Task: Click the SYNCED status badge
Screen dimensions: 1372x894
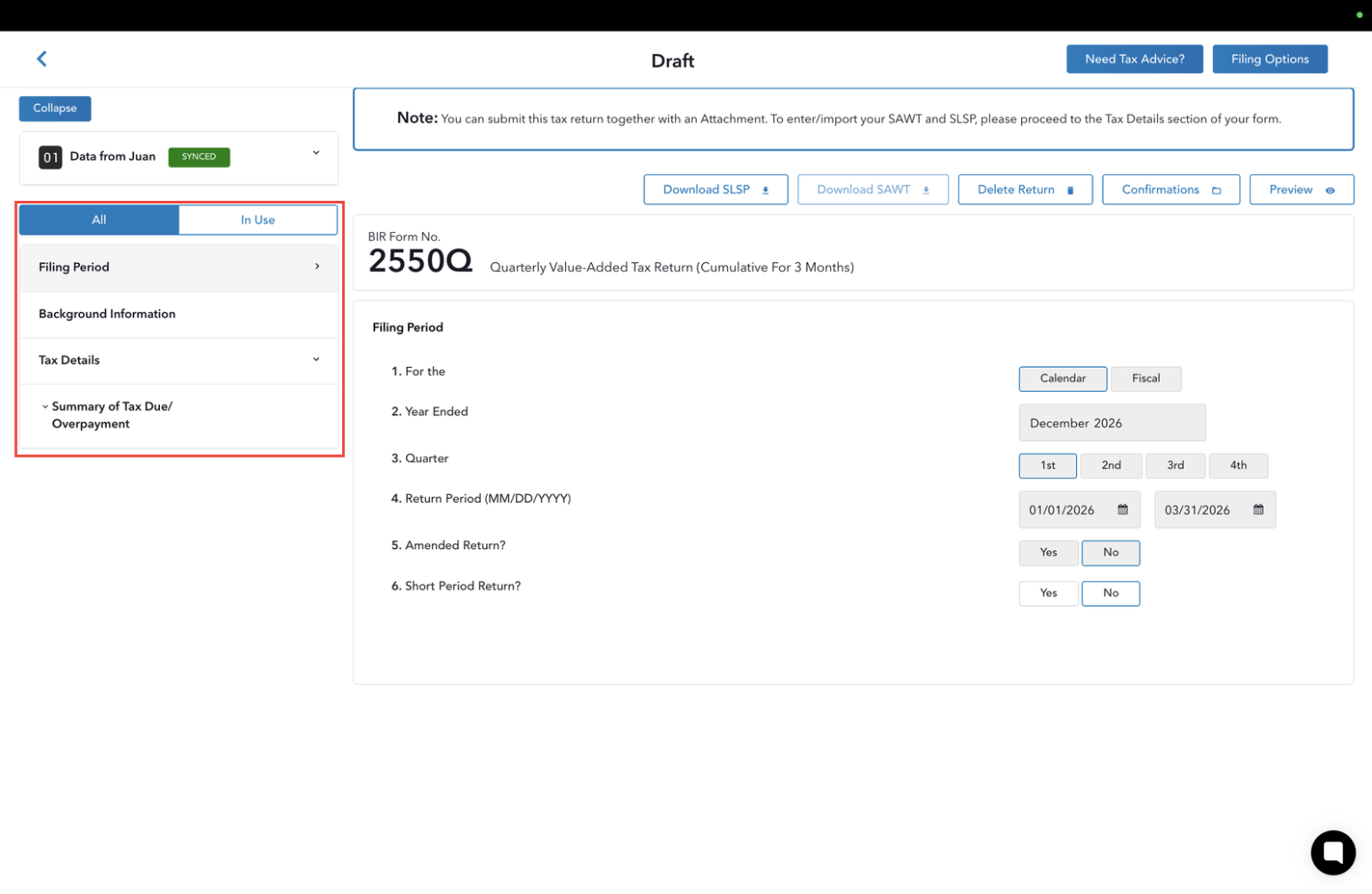Action: pyautogui.click(x=199, y=157)
